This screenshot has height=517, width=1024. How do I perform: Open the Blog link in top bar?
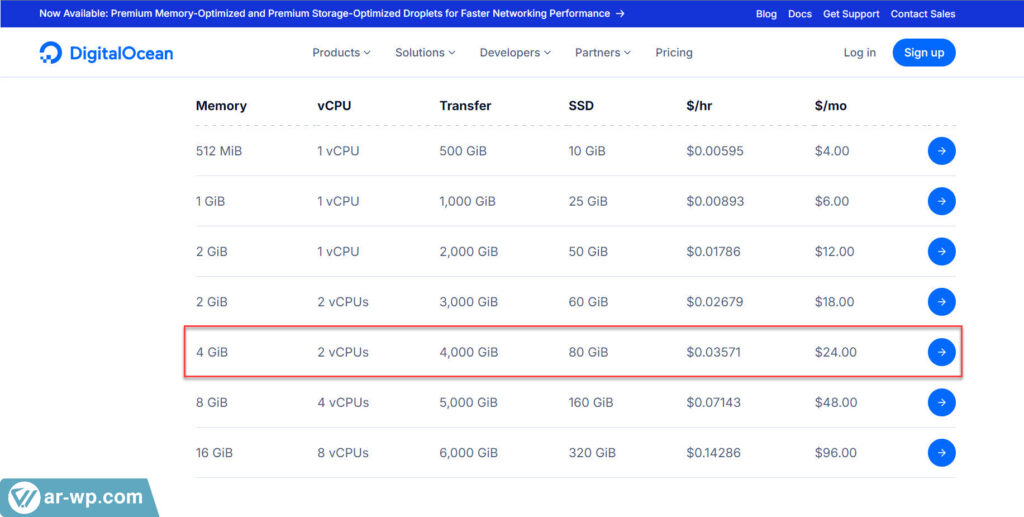(x=766, y=14)
